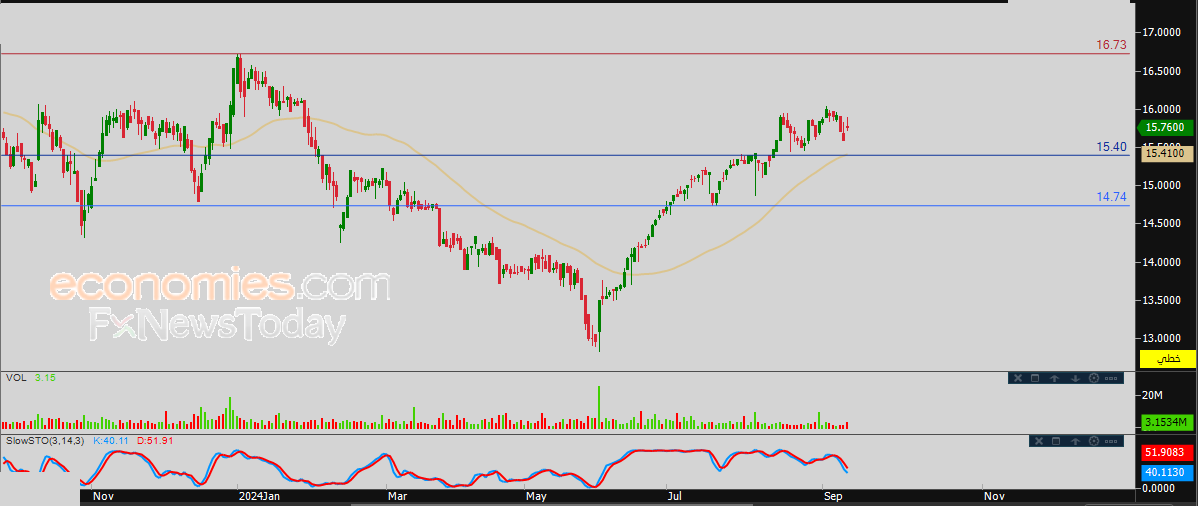Click the 17.0000 price axis label
The width and height of the screenshot is (1198, 506).
(x=1163, y=32)
